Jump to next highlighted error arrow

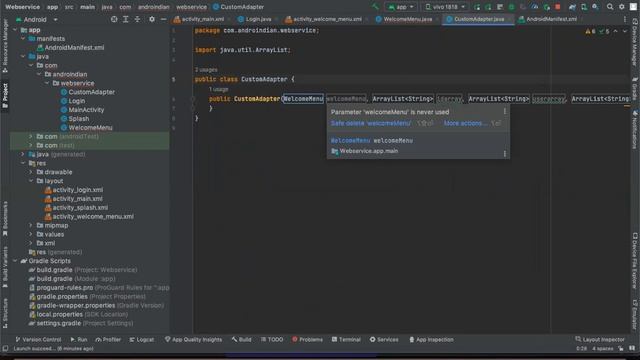coord(624,31)
